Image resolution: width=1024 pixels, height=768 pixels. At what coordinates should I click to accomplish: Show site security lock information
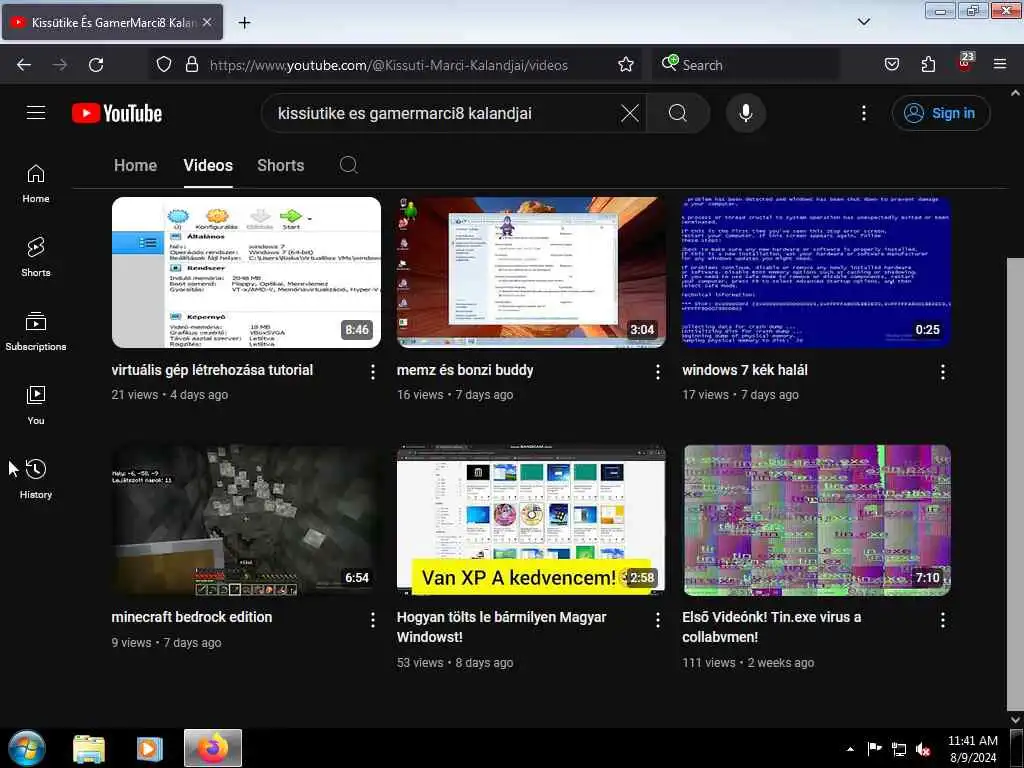(191, 65)
